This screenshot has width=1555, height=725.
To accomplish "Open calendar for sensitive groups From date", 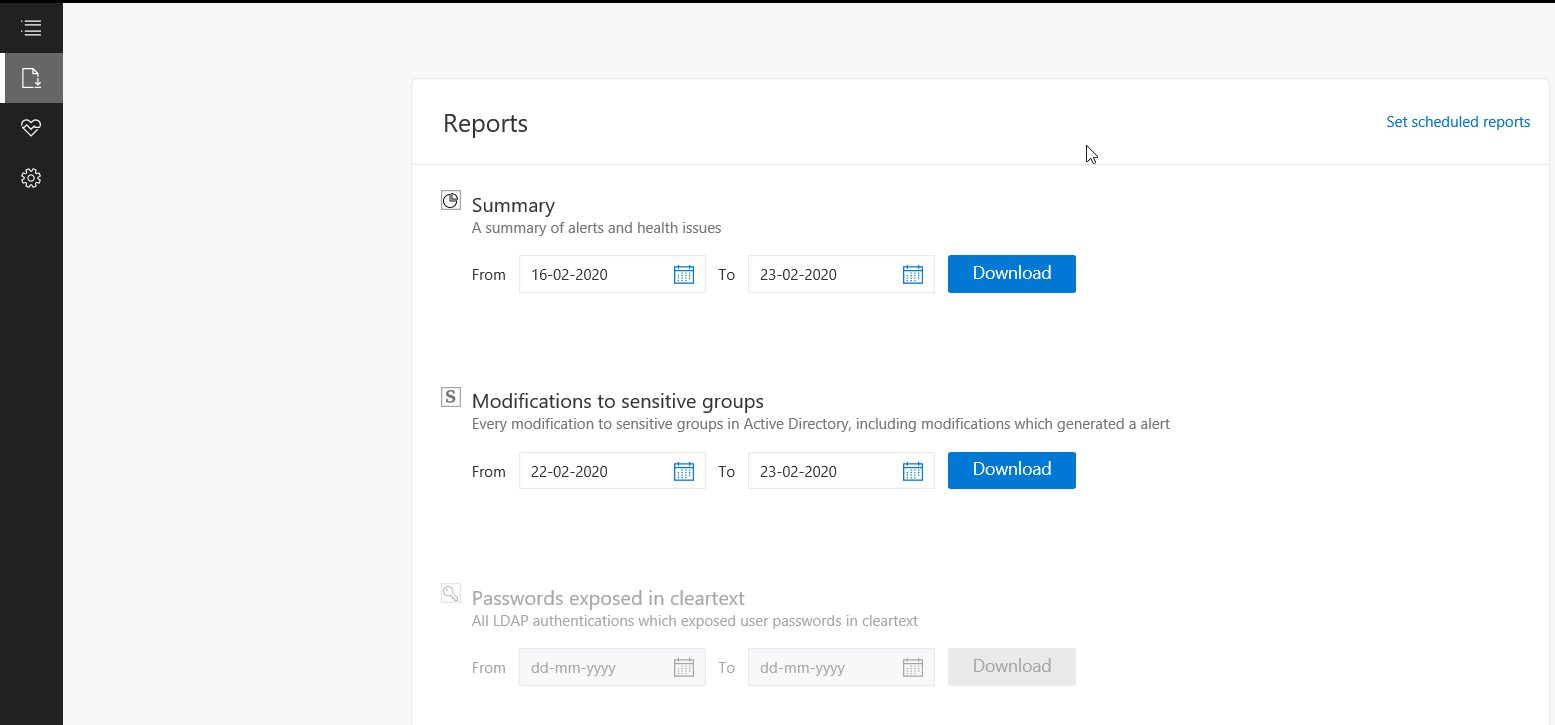I will [x=684, y=471].
